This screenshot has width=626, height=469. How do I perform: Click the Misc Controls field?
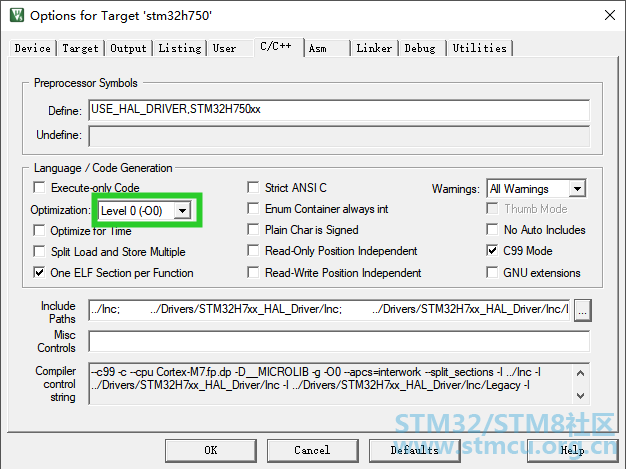coord(339,341)
